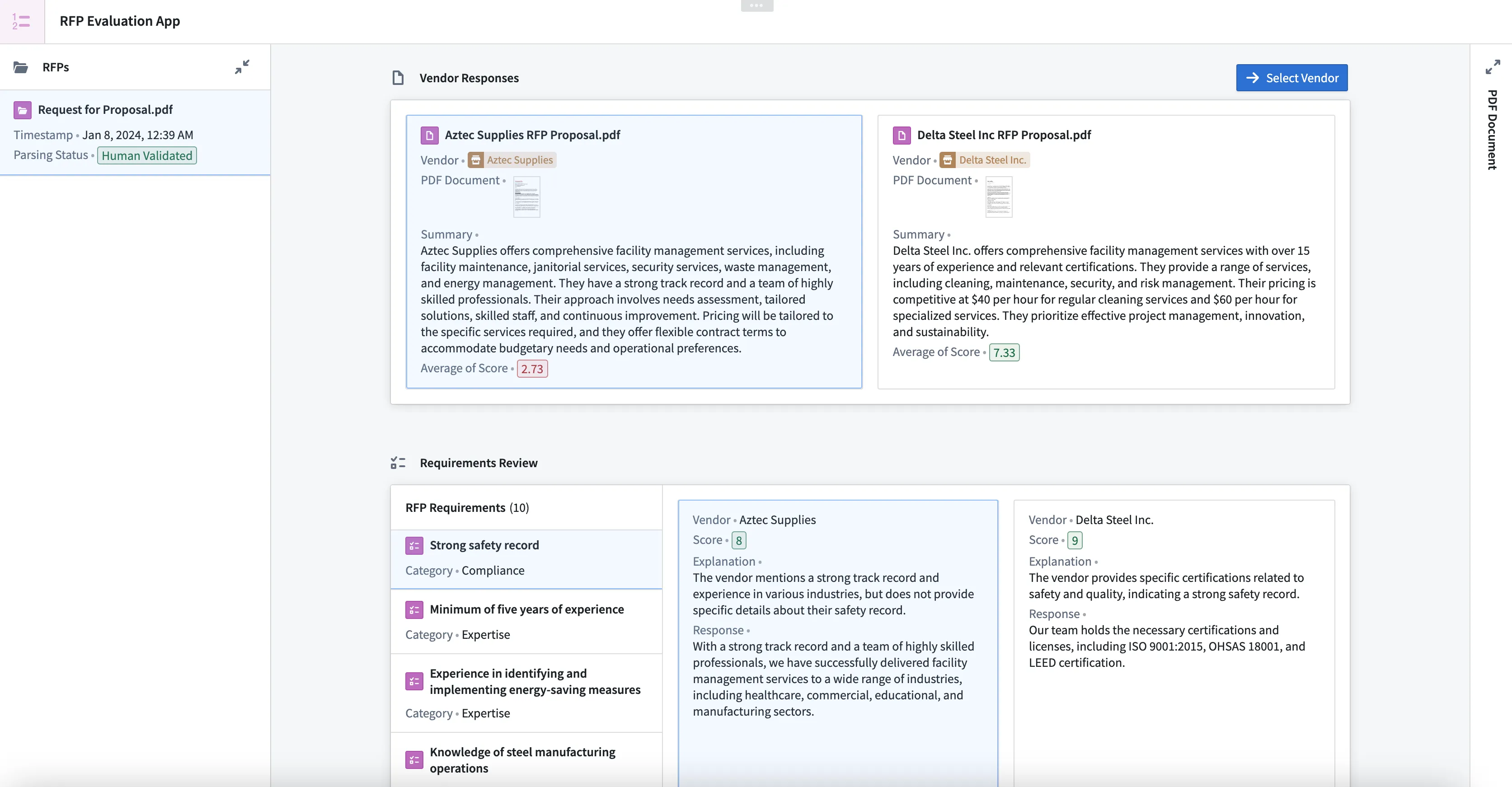Viewport: 1512px width, 787px height.
Task: Click Aztec Supplies average score 2.73 badge
Action: click(x=532, y=369)
